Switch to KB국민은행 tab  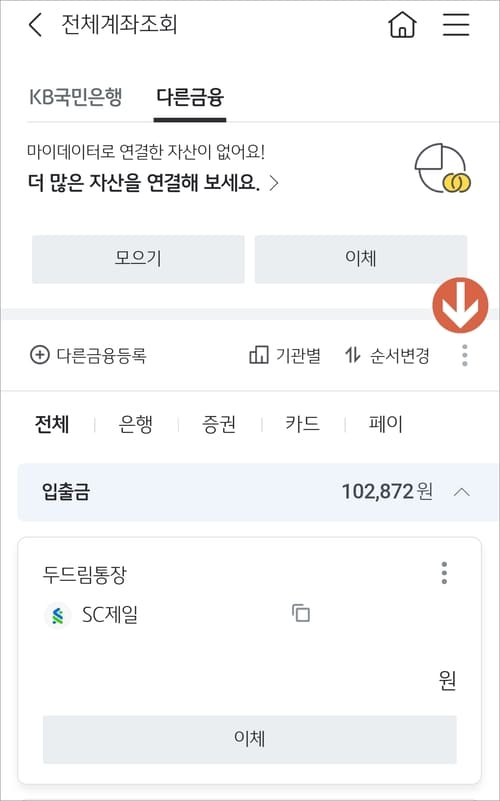[x=75, y=97]
